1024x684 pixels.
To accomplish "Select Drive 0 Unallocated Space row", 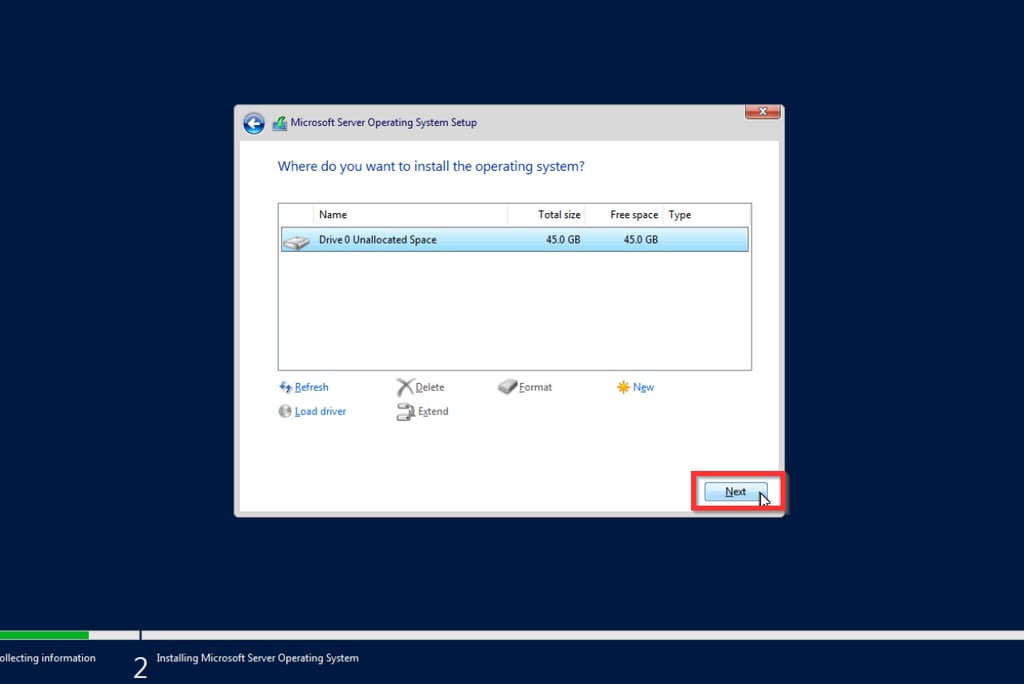I will click(x=515, y=240).
